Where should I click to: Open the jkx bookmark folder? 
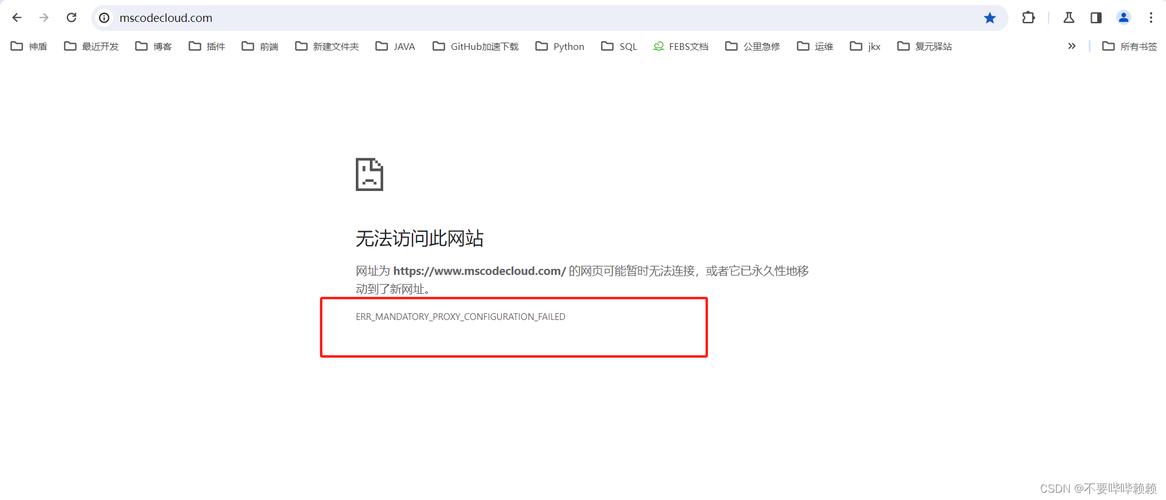click(866, 46)
